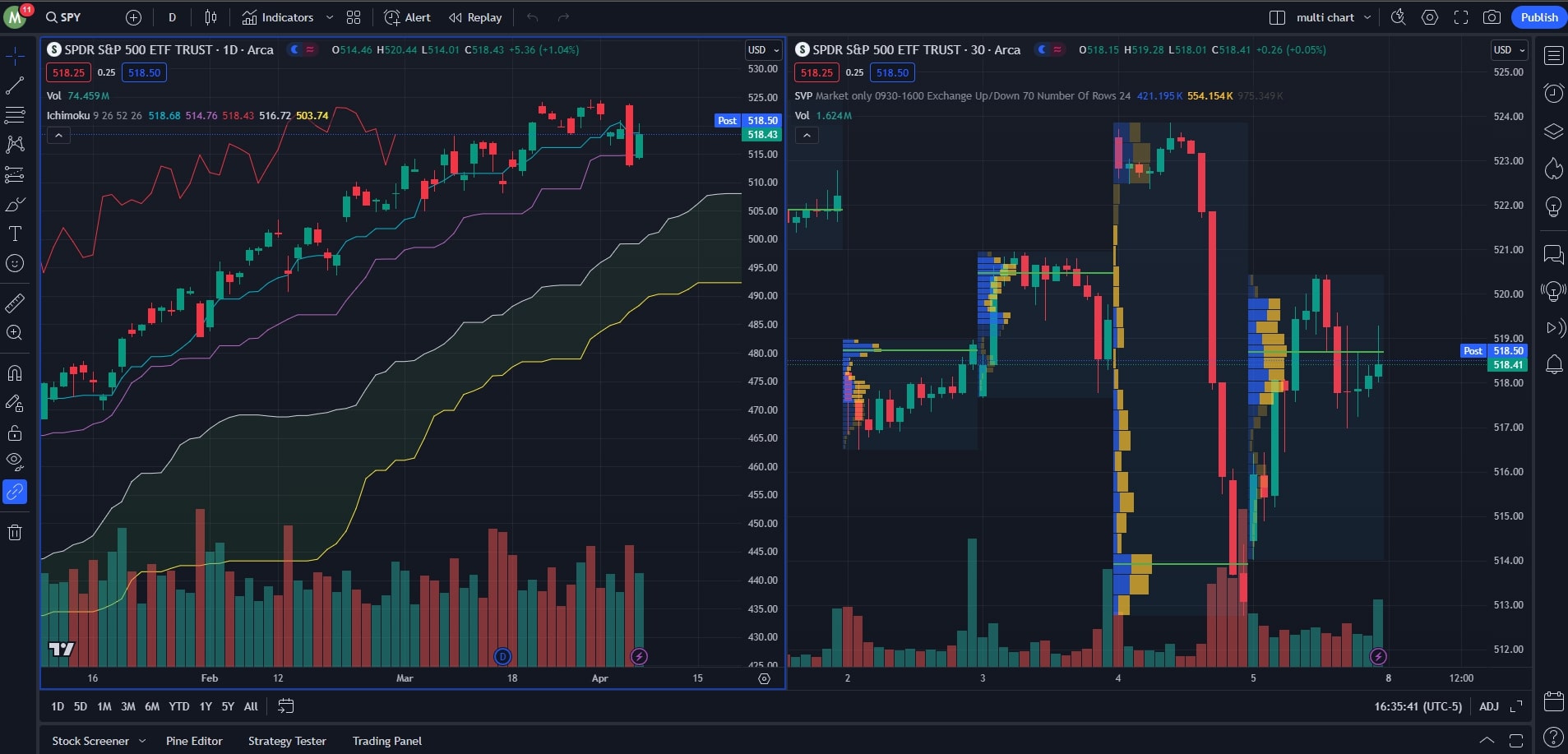Open the timezone 16:35:41 (UTC-5) menu
The height and width of the screenshot is (754, 1568).
tap(1418, 706)
